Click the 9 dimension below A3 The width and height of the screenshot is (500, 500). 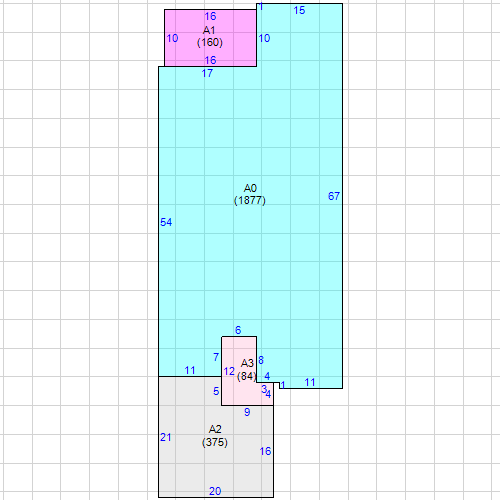[247, 412]
